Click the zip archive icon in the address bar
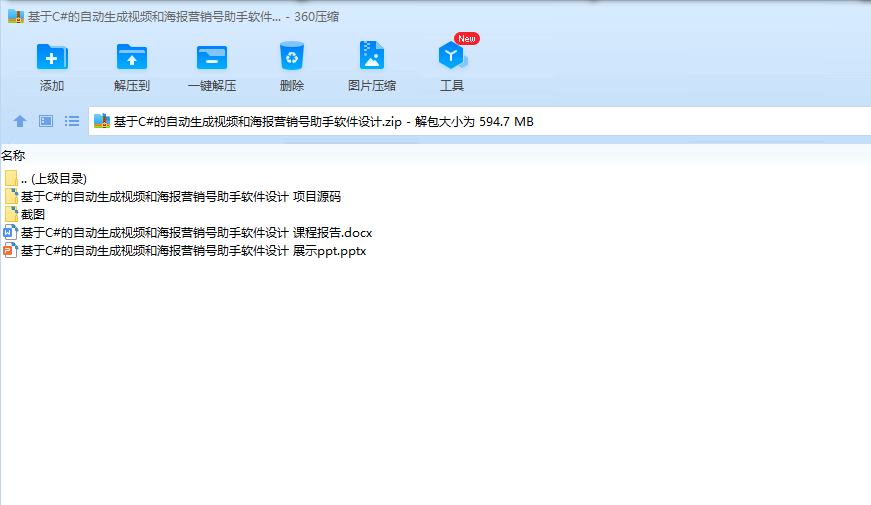 102,121
